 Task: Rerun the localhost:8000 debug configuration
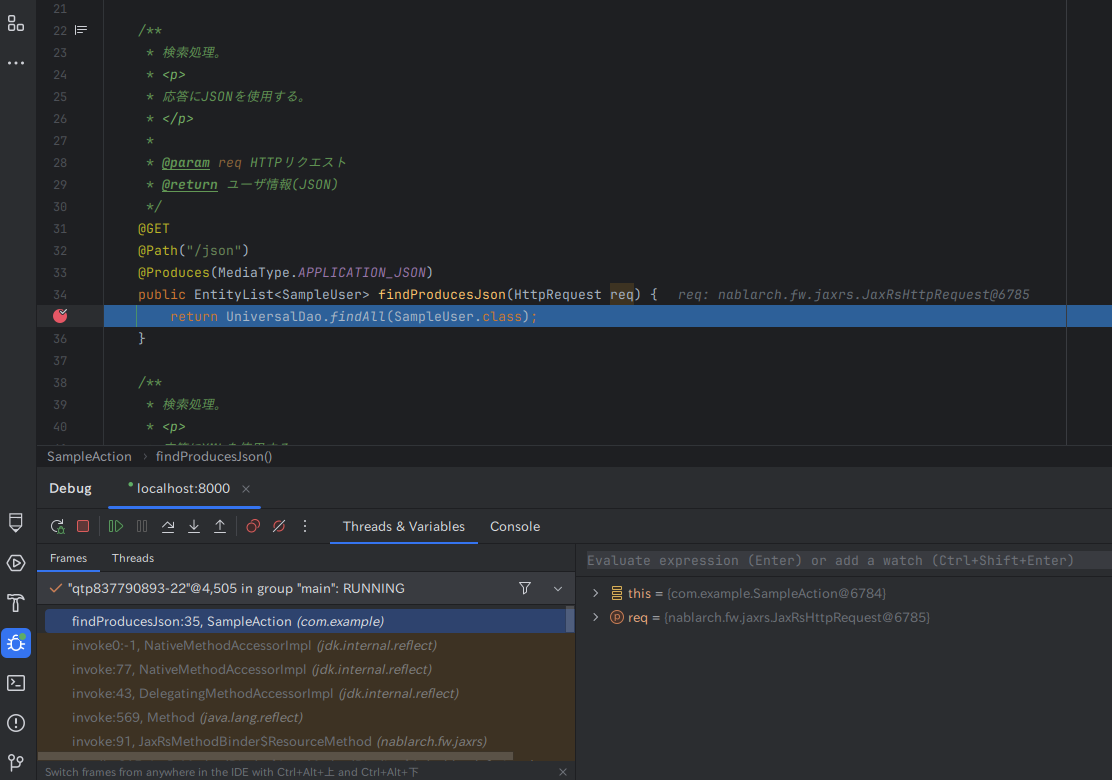click(x=57, y=525)
